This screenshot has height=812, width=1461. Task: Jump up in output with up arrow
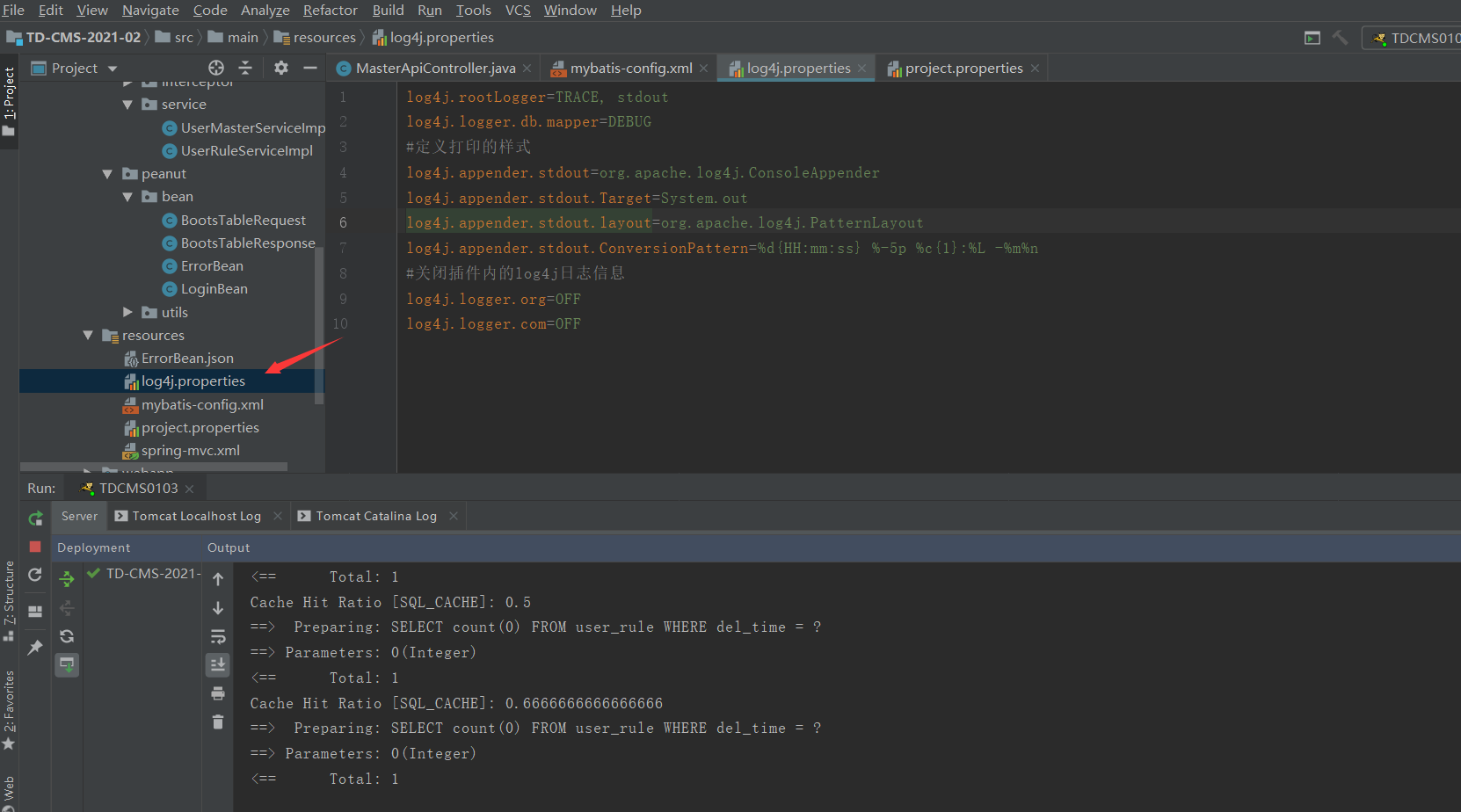pos(218,579)
